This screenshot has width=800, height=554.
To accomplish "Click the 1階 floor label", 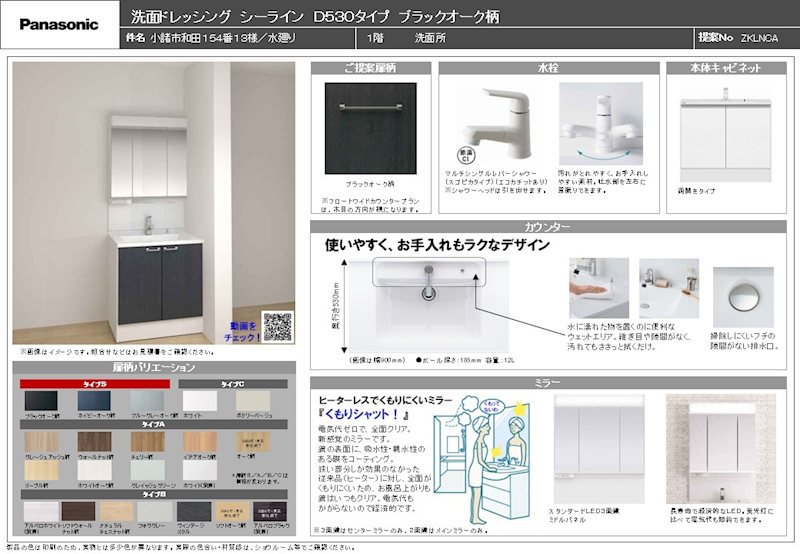I will tap(375, 38).
